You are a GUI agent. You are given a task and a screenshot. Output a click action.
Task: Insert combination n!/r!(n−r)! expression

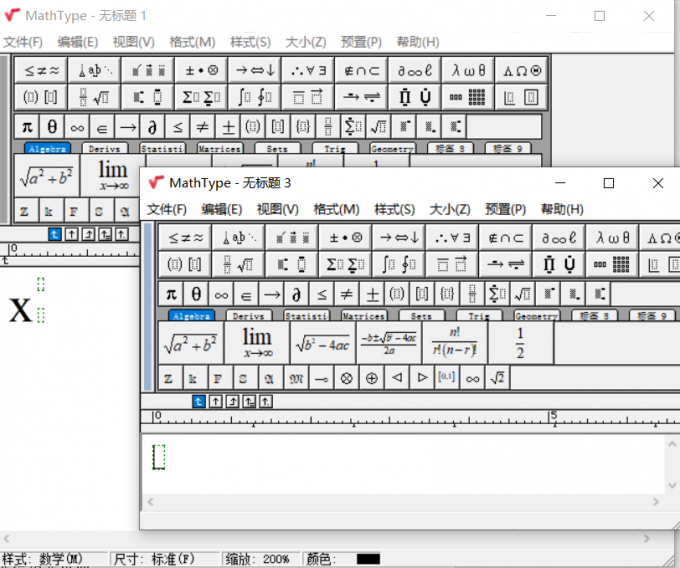pyautogui.click(x=455, y=343)
